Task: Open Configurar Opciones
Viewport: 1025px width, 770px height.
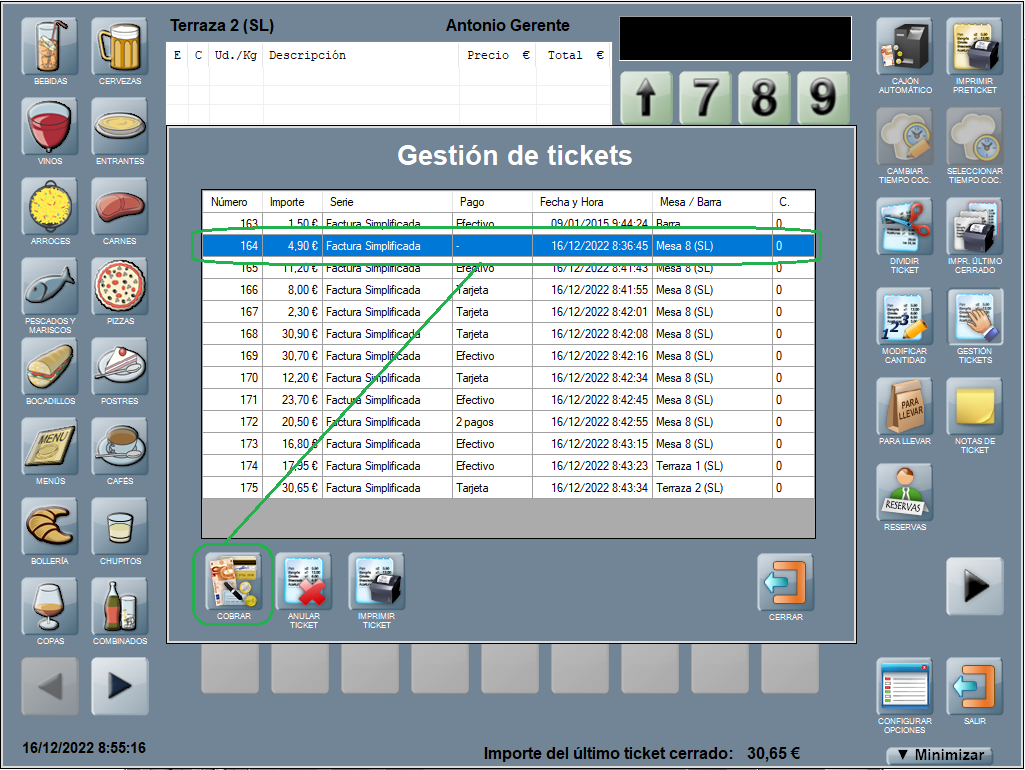Action: click(x=904, y=687)
